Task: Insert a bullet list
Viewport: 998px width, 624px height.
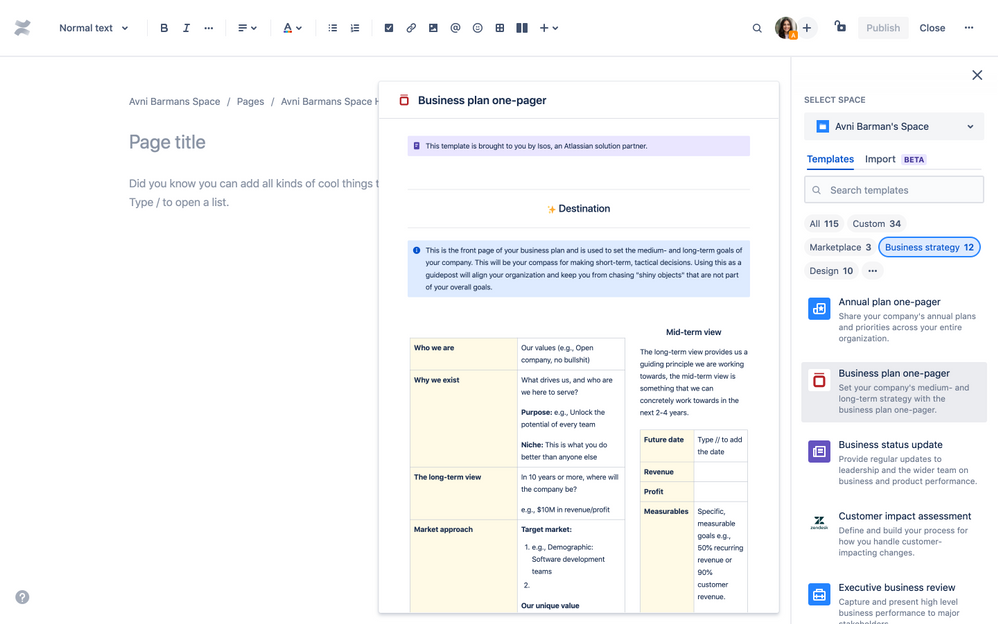Action: (x=332, y=28)
